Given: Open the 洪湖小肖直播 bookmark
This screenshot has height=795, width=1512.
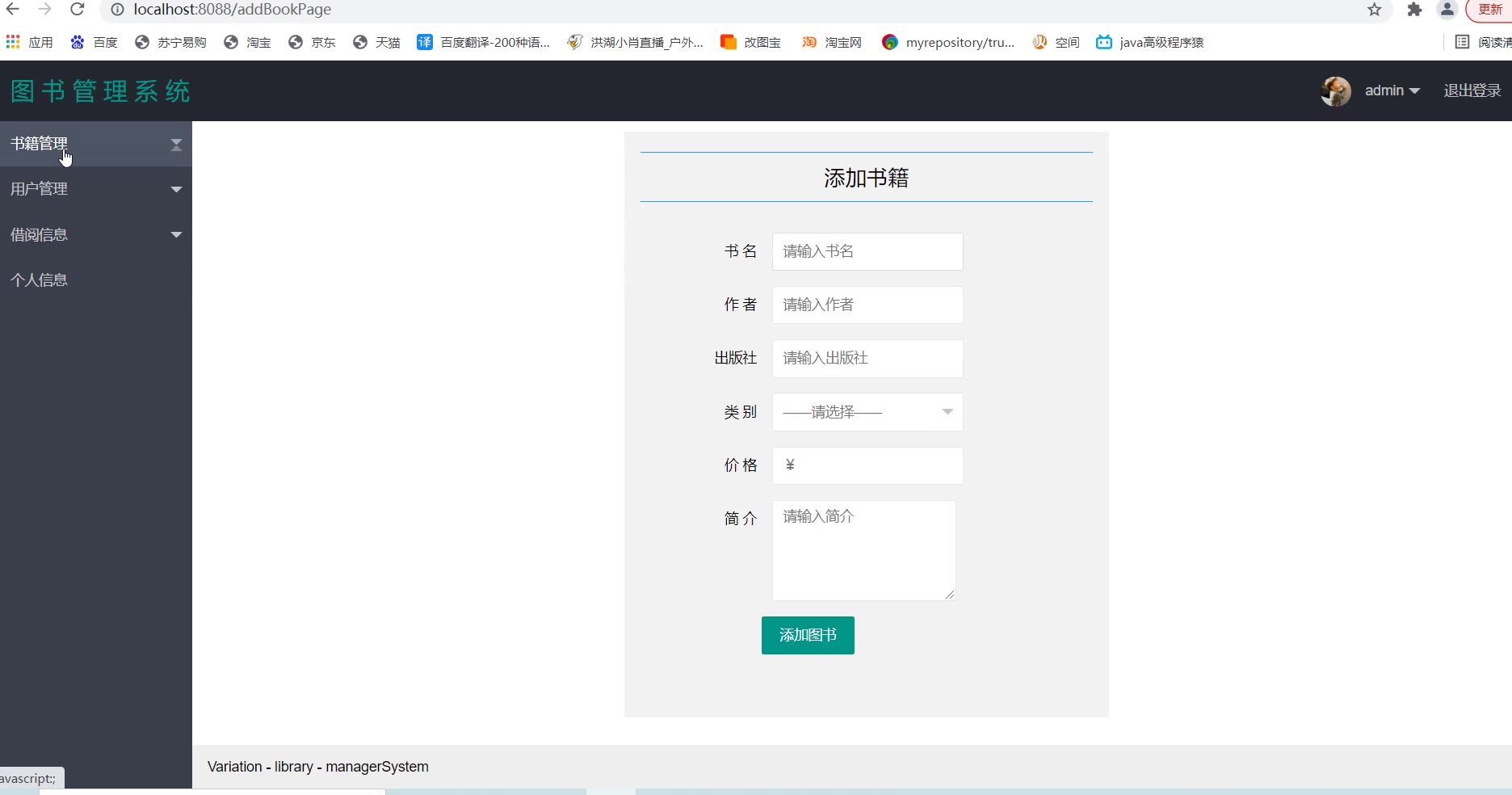Looking at the screenshot, I should [x=635, y=42].
